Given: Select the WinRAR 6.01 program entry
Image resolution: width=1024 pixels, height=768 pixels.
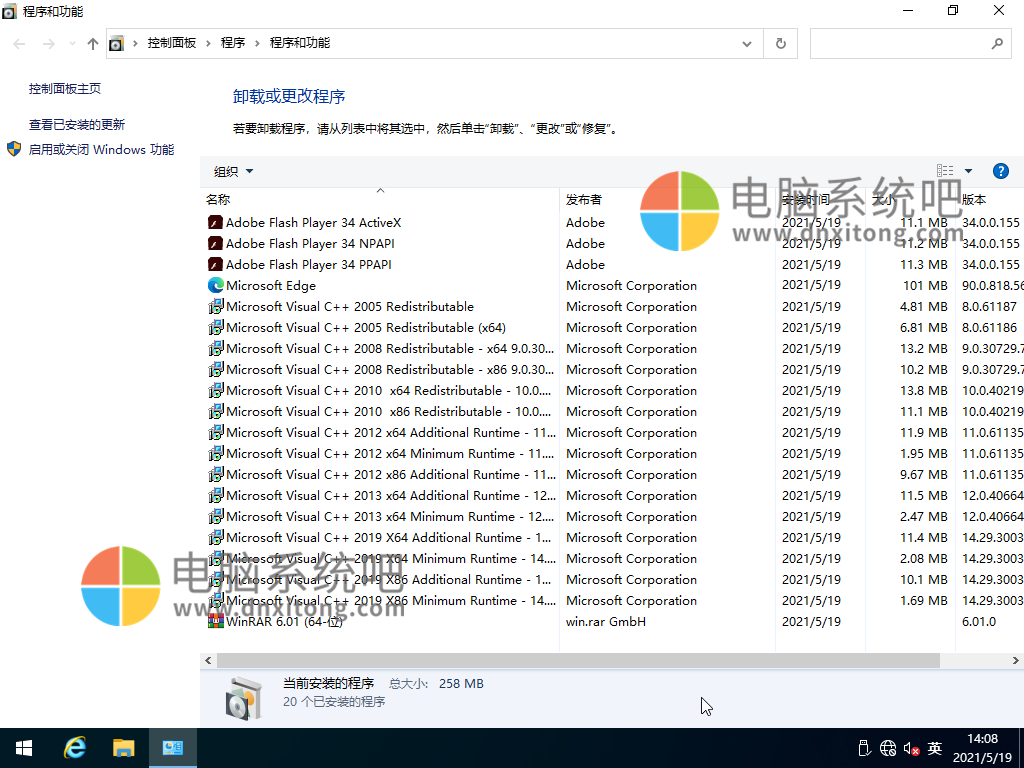Looking at the screenshot, I should (280, 621).
